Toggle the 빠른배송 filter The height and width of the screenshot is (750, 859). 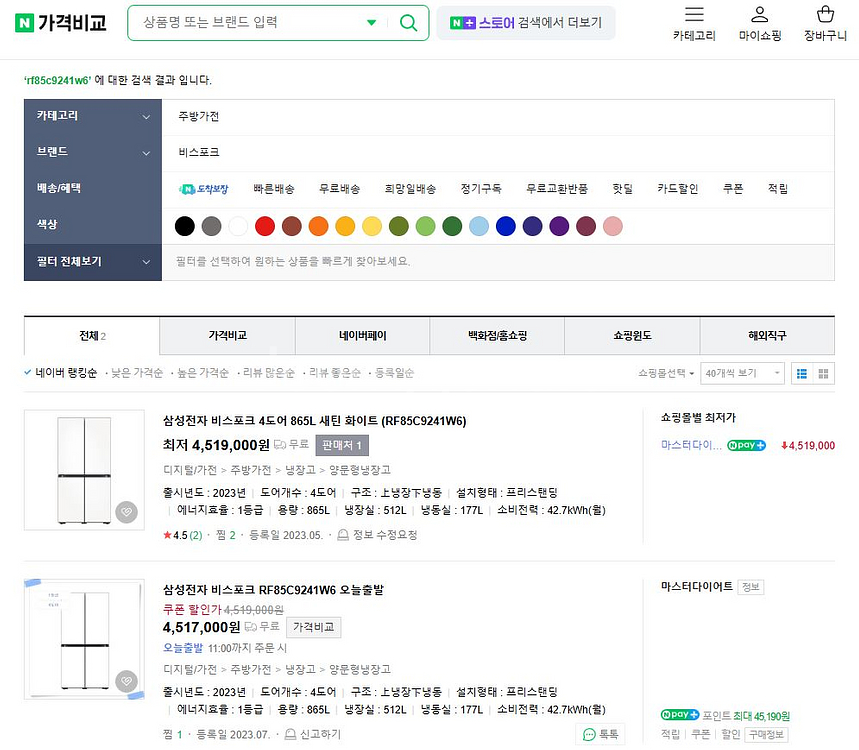(x=274, y=189)
